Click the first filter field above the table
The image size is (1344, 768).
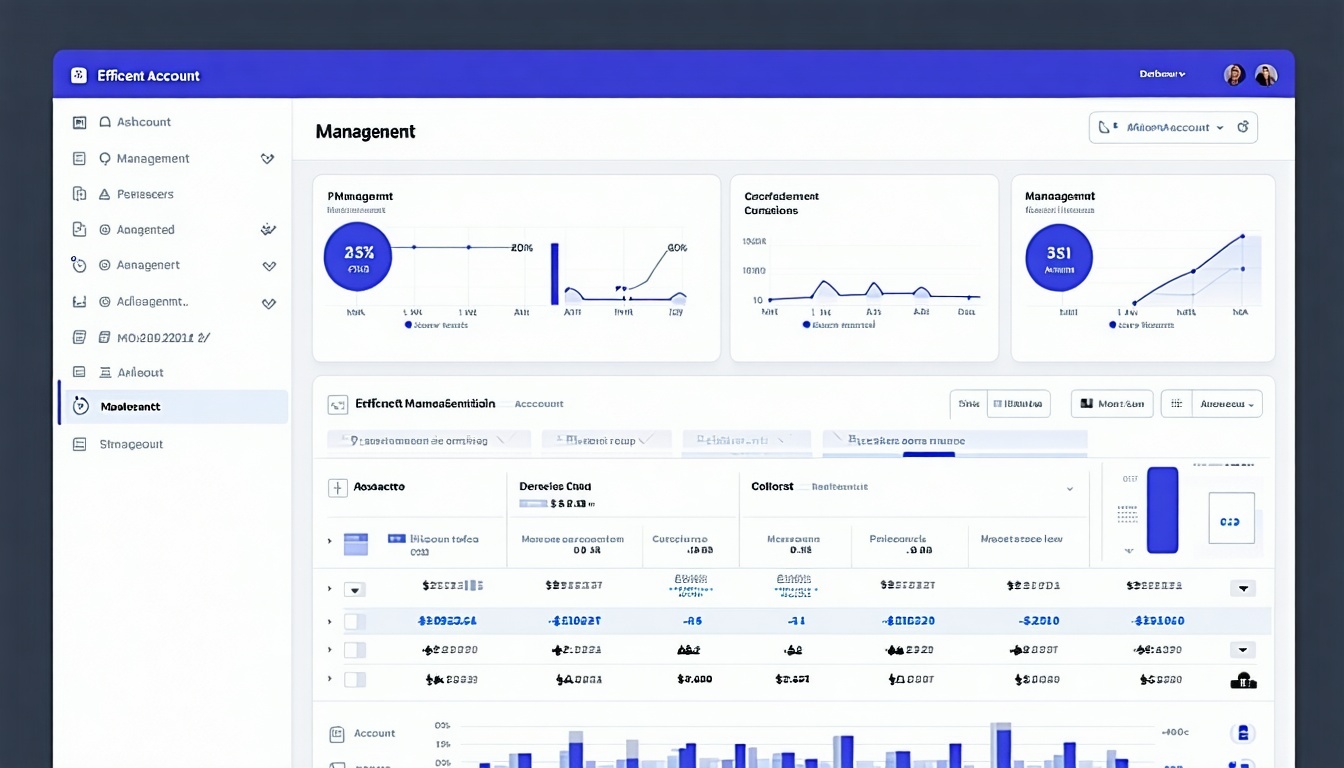pyautogui.click(x=428, y=440)
